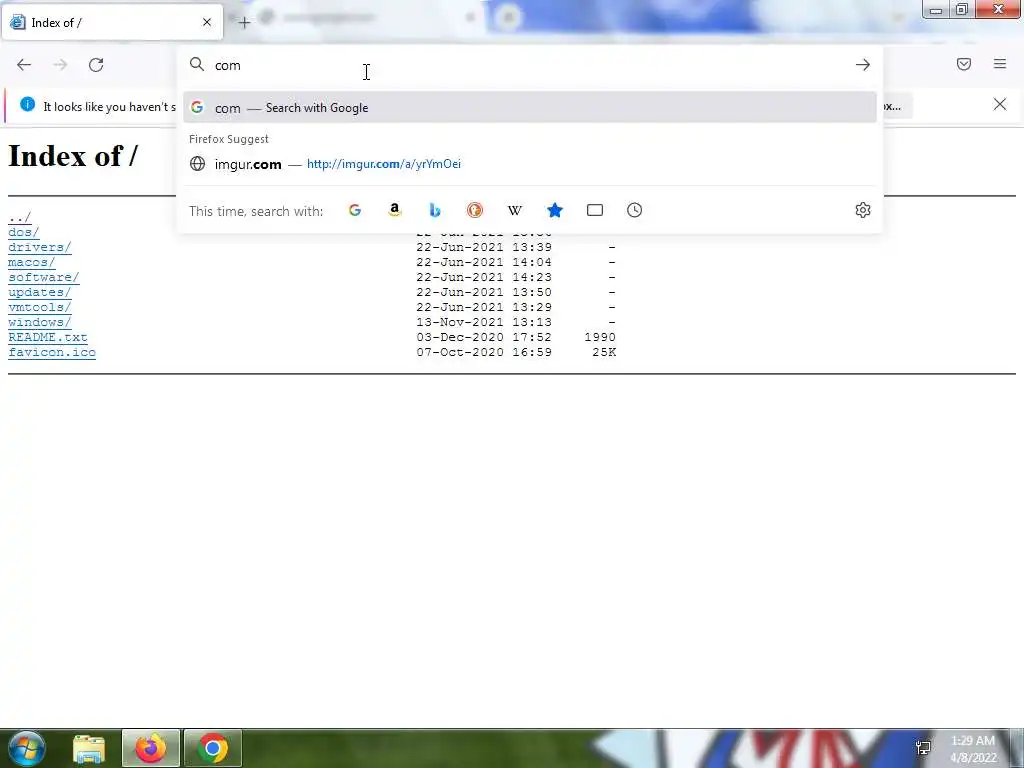
Task: Select the size '25K' of favicon.ico
Action: coord(604,353)
